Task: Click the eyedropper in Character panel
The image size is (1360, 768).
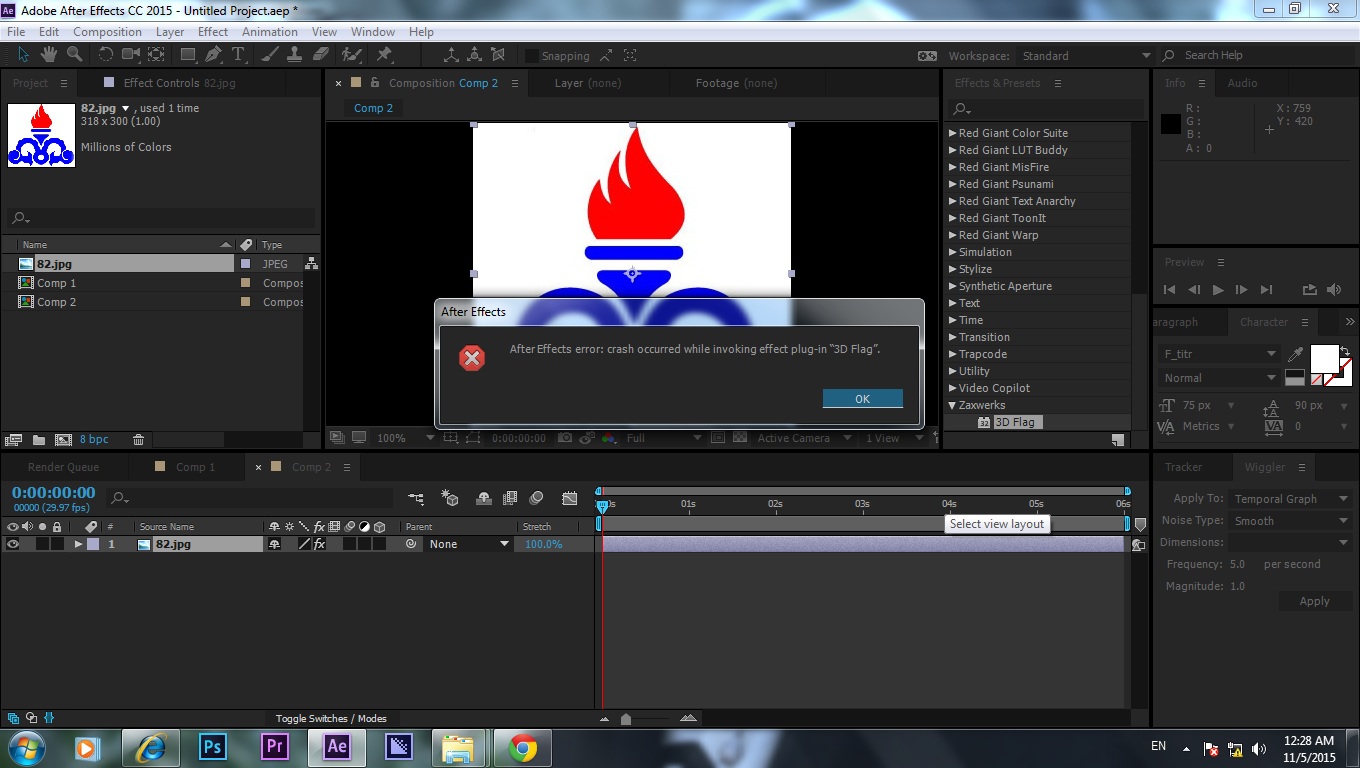Action: click(1296, 353)
